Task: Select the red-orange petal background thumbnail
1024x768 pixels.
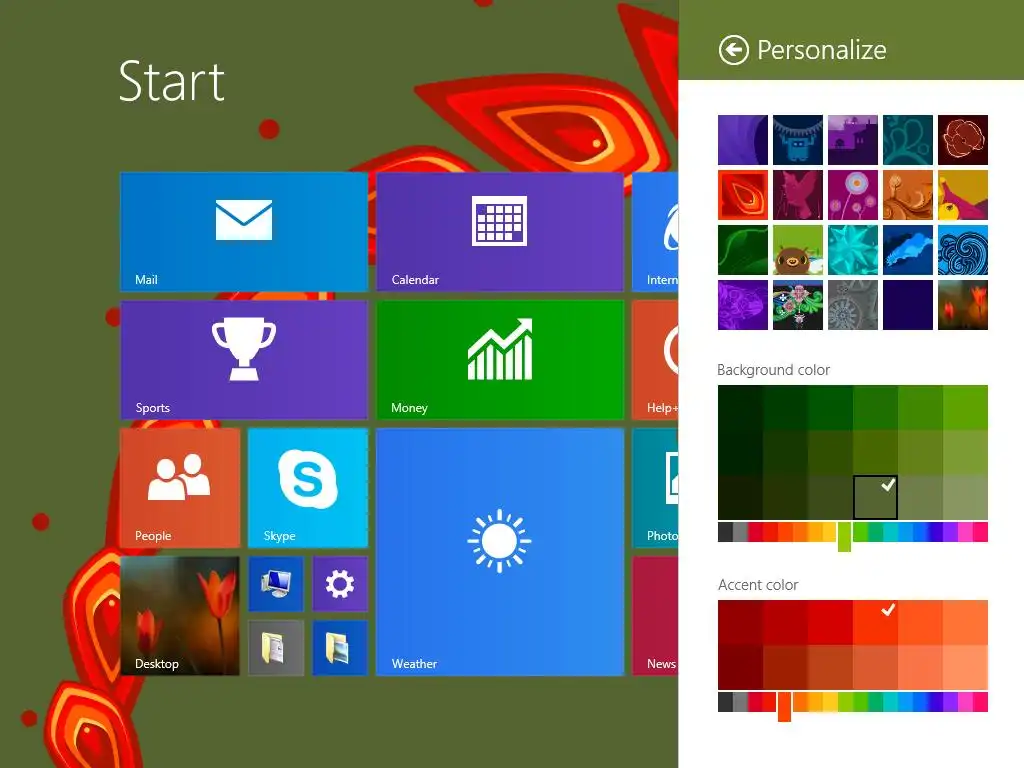Action: point(743,195)
